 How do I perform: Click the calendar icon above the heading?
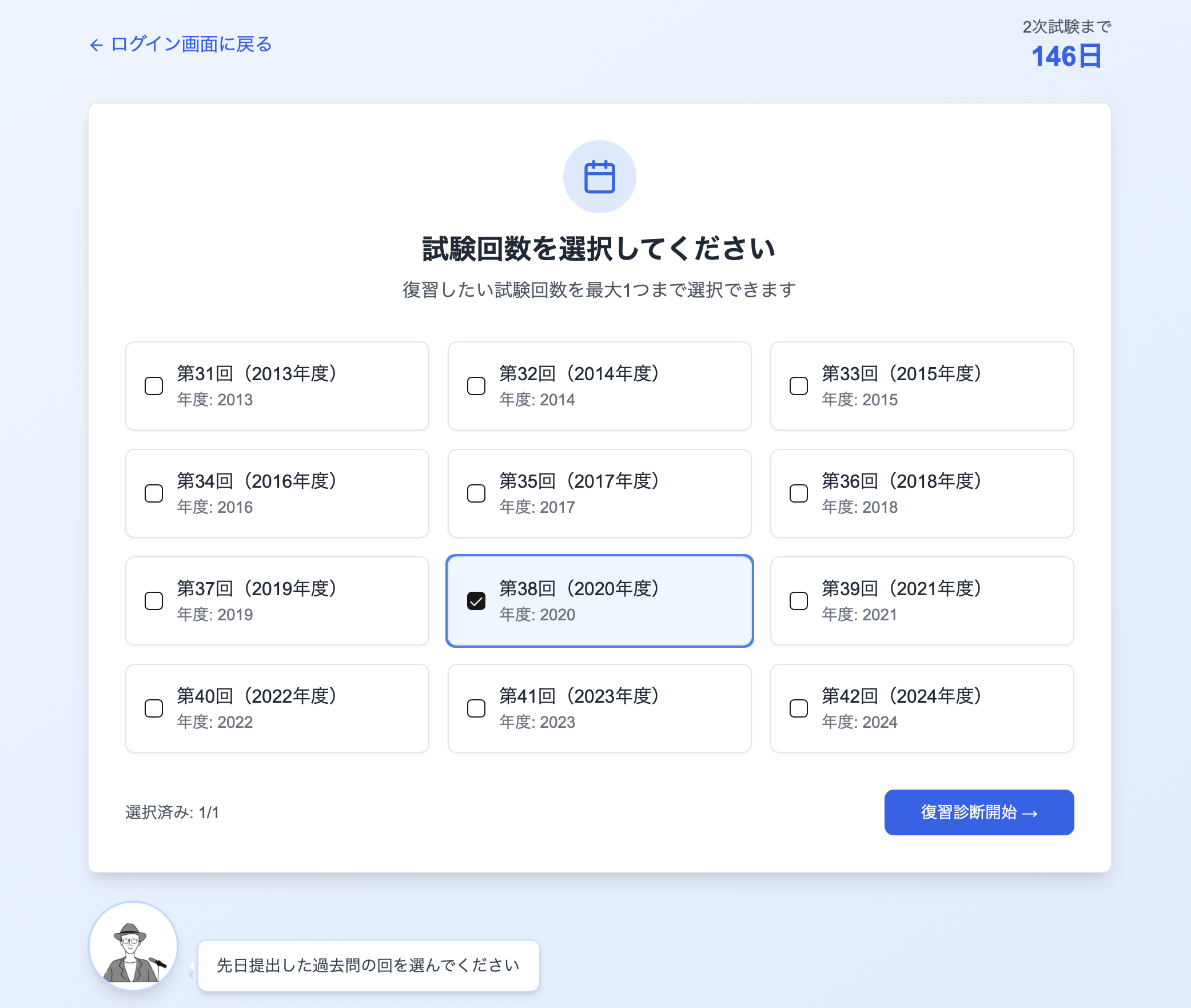599,177
